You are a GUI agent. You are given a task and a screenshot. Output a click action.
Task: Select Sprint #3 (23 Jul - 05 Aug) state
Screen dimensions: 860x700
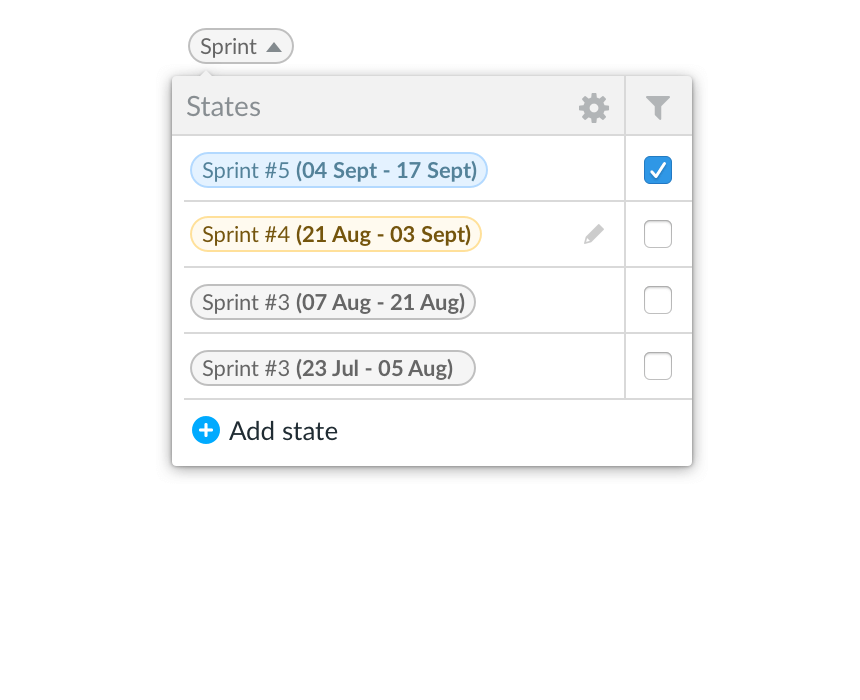[332, 368]
